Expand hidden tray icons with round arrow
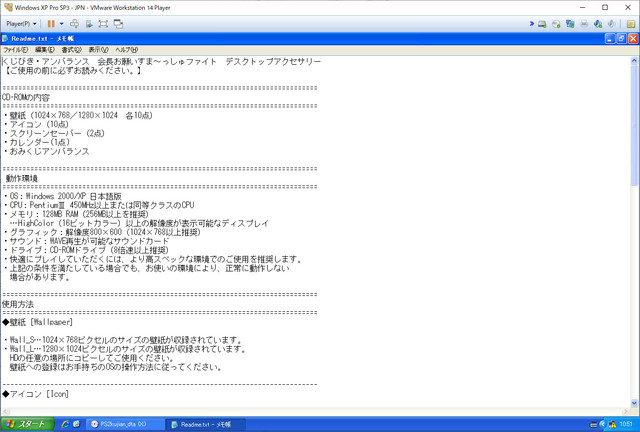The image size is (640, 432). (x=602, y=425)
